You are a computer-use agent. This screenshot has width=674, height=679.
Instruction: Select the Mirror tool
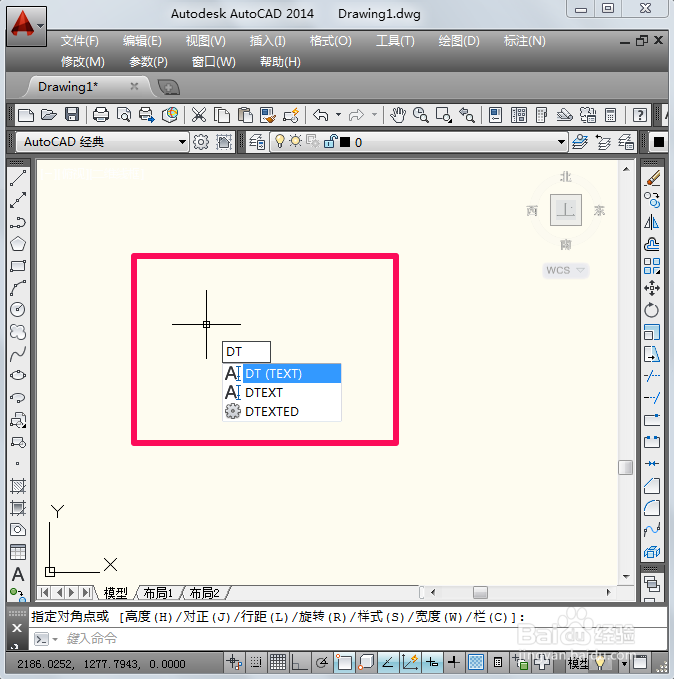pos(652,222)
